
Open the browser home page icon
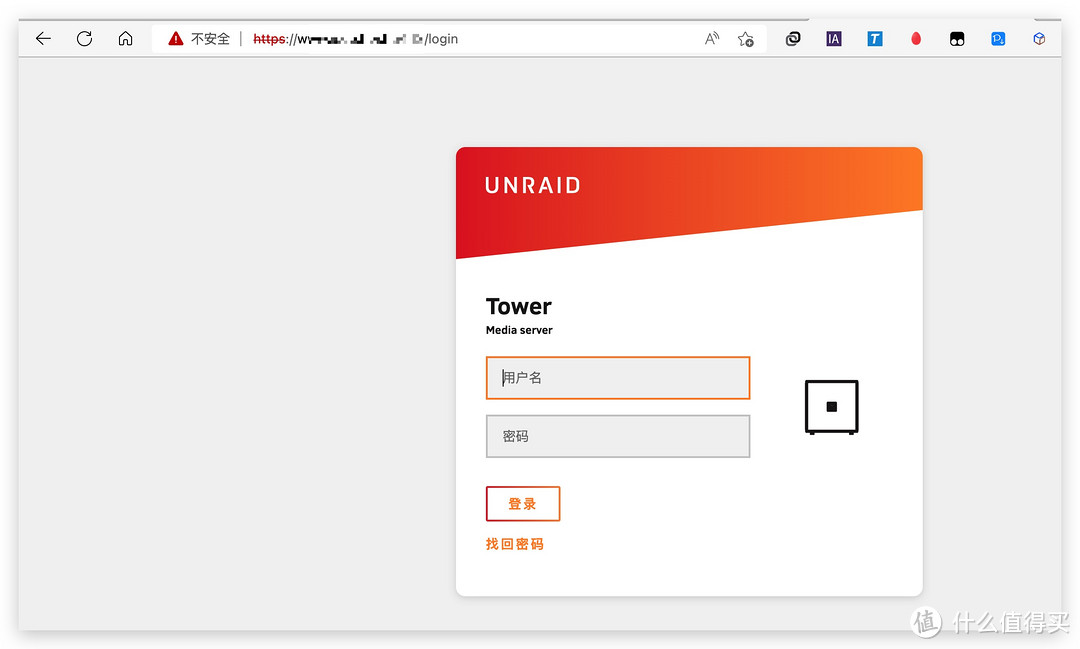[x=125, y=39]
